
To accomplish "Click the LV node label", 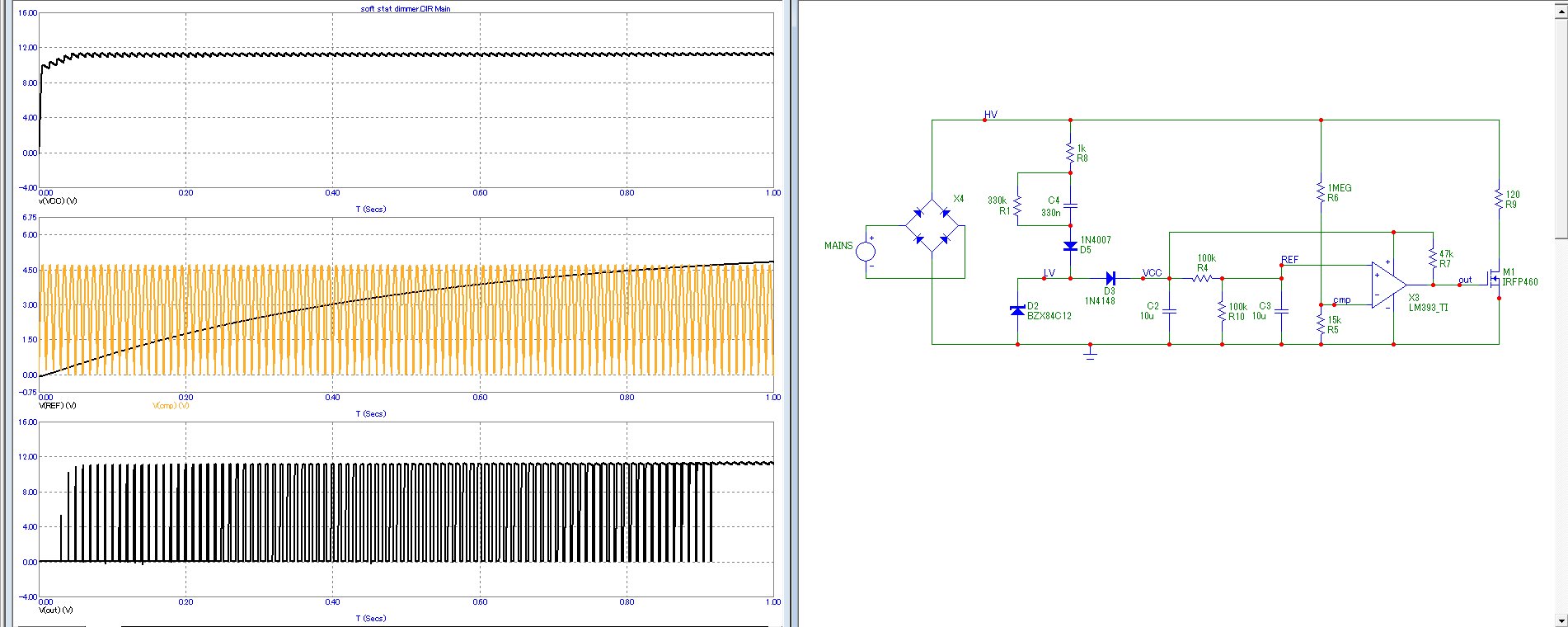I will 1049,273.
